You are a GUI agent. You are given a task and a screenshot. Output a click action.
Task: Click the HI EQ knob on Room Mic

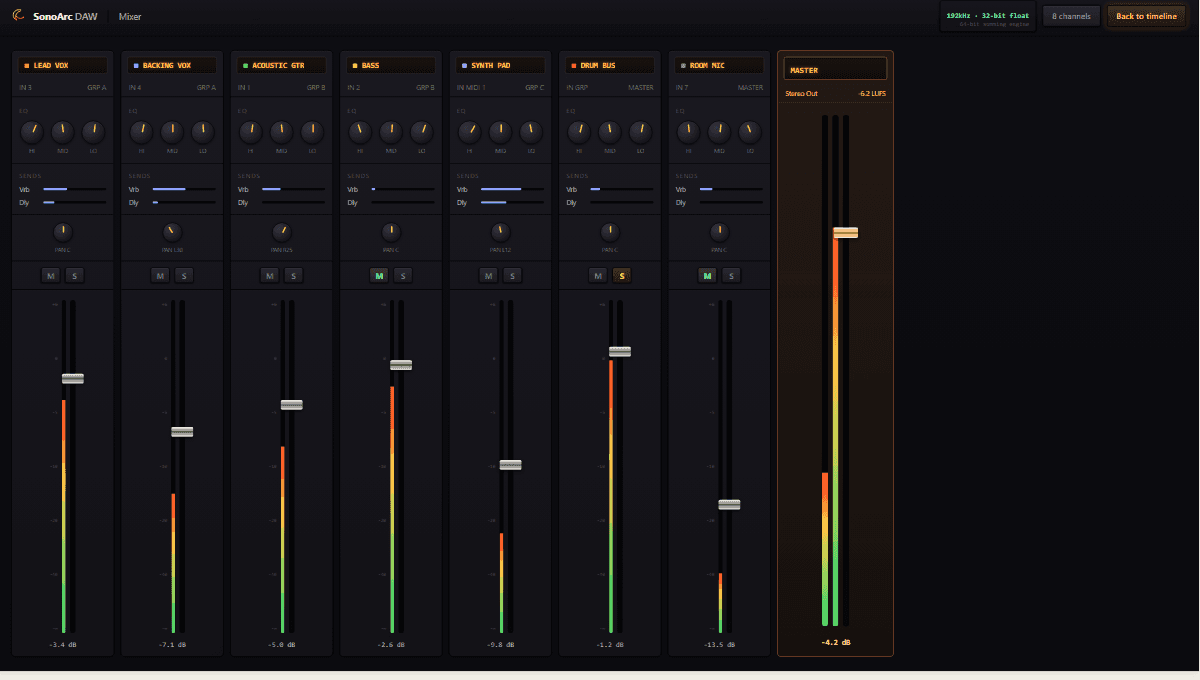point(689,131)
